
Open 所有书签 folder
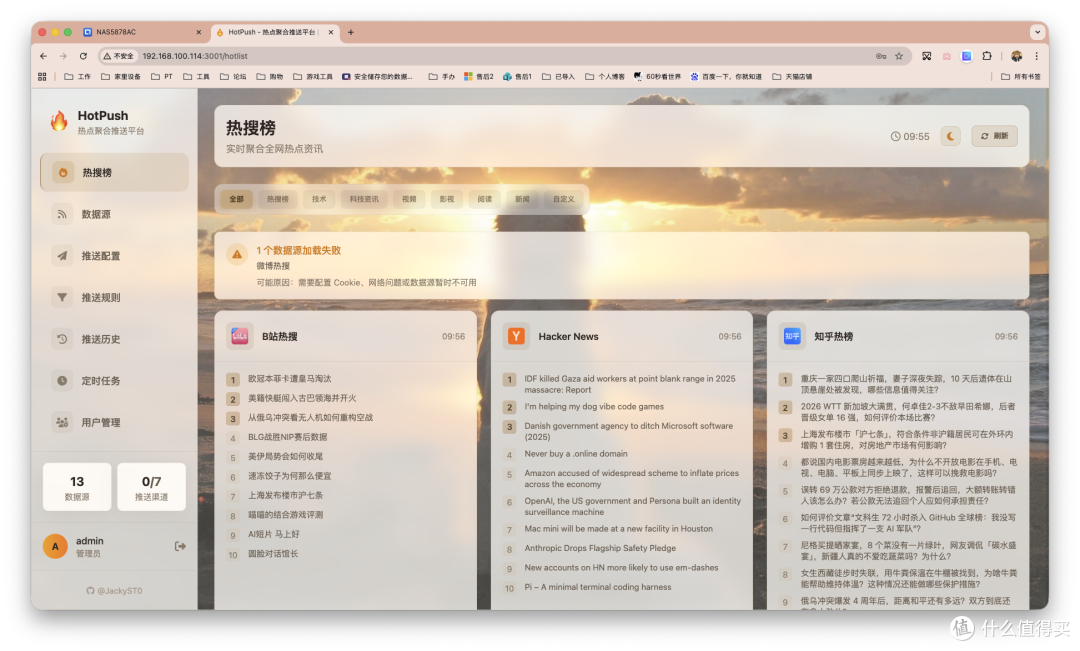pos(1021,76)
